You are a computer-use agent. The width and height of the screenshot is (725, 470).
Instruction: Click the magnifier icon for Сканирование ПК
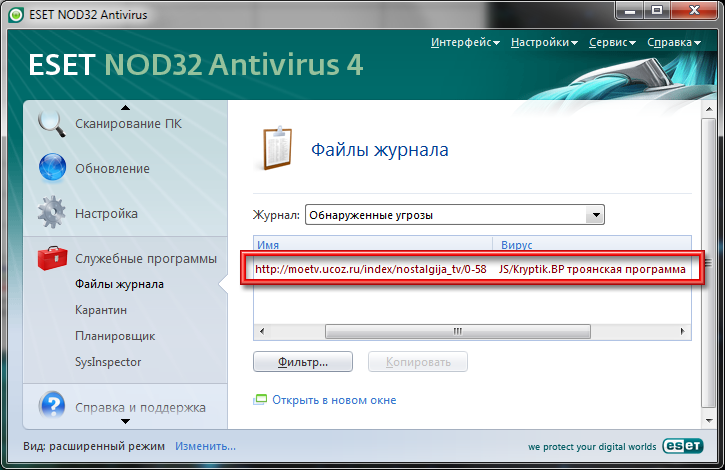tap(52, 124)
